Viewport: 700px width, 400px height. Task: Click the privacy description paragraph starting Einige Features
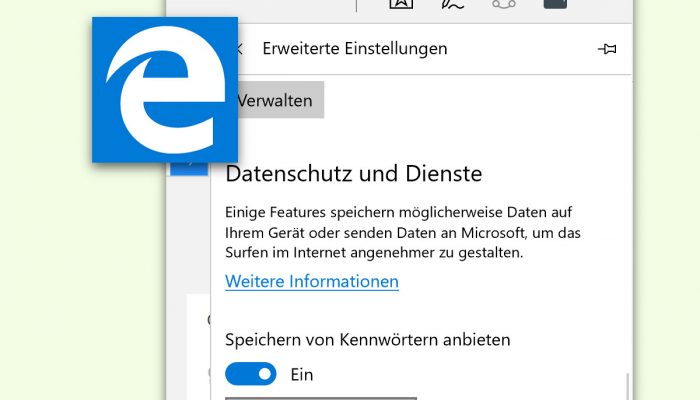point(403,232)
